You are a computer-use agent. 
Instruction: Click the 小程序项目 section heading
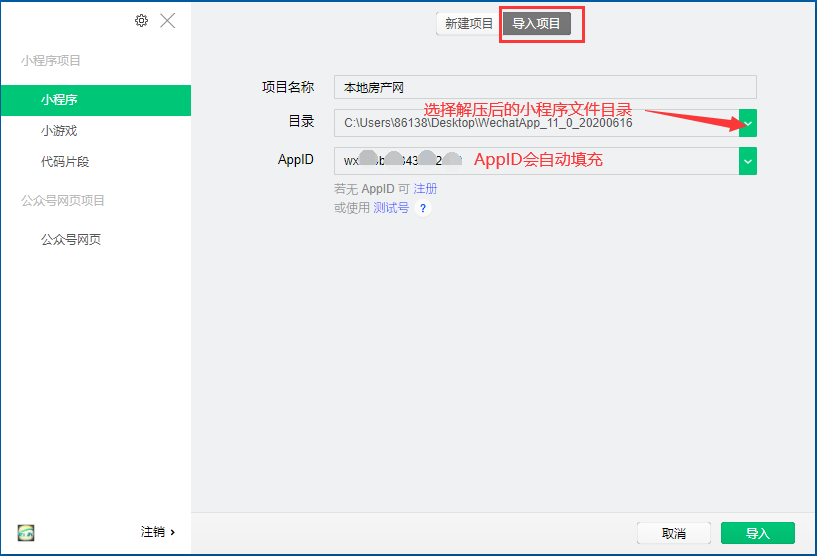[51, 60]
